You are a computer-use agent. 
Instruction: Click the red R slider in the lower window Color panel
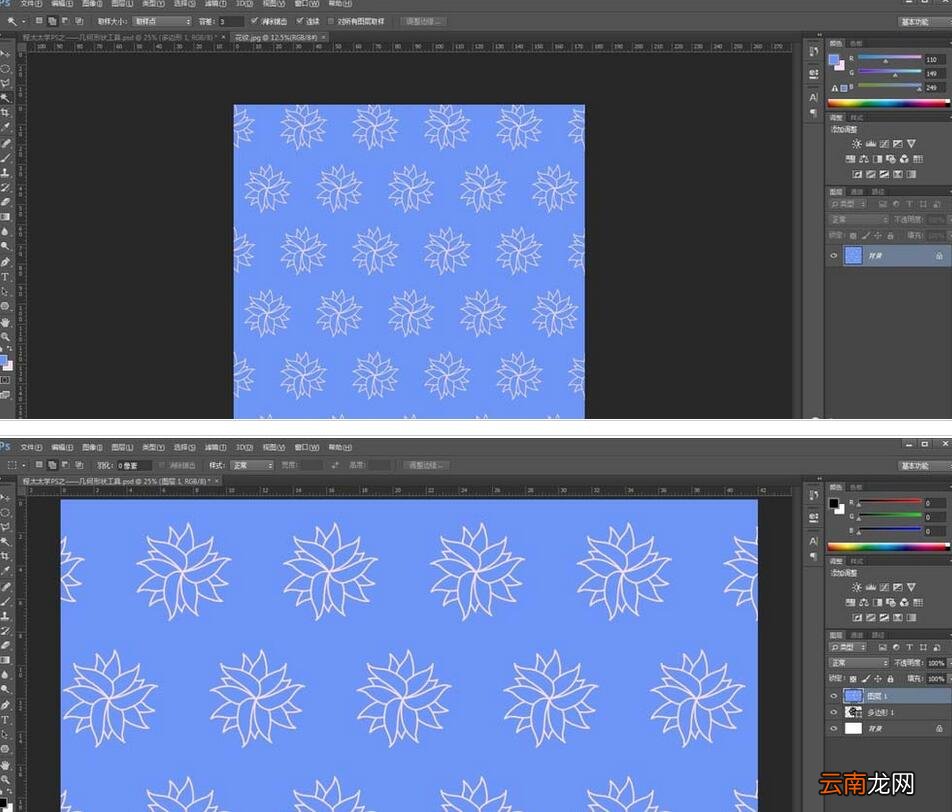tap(889, 502)
